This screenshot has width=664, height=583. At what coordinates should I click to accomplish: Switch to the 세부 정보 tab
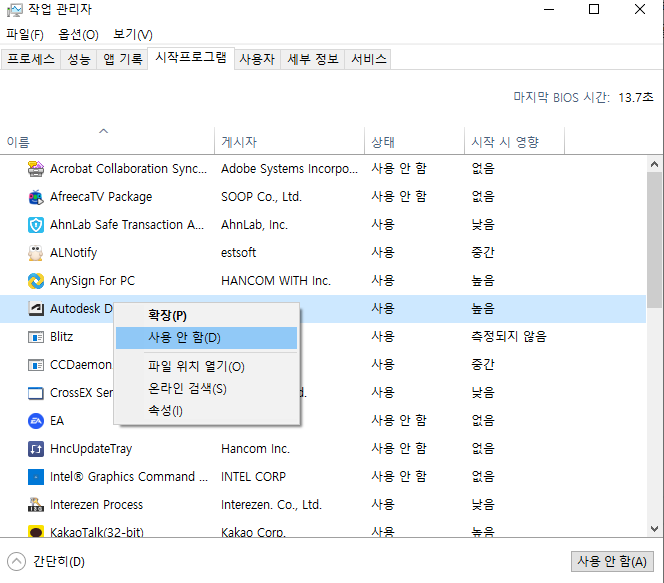tap(313, 59)
